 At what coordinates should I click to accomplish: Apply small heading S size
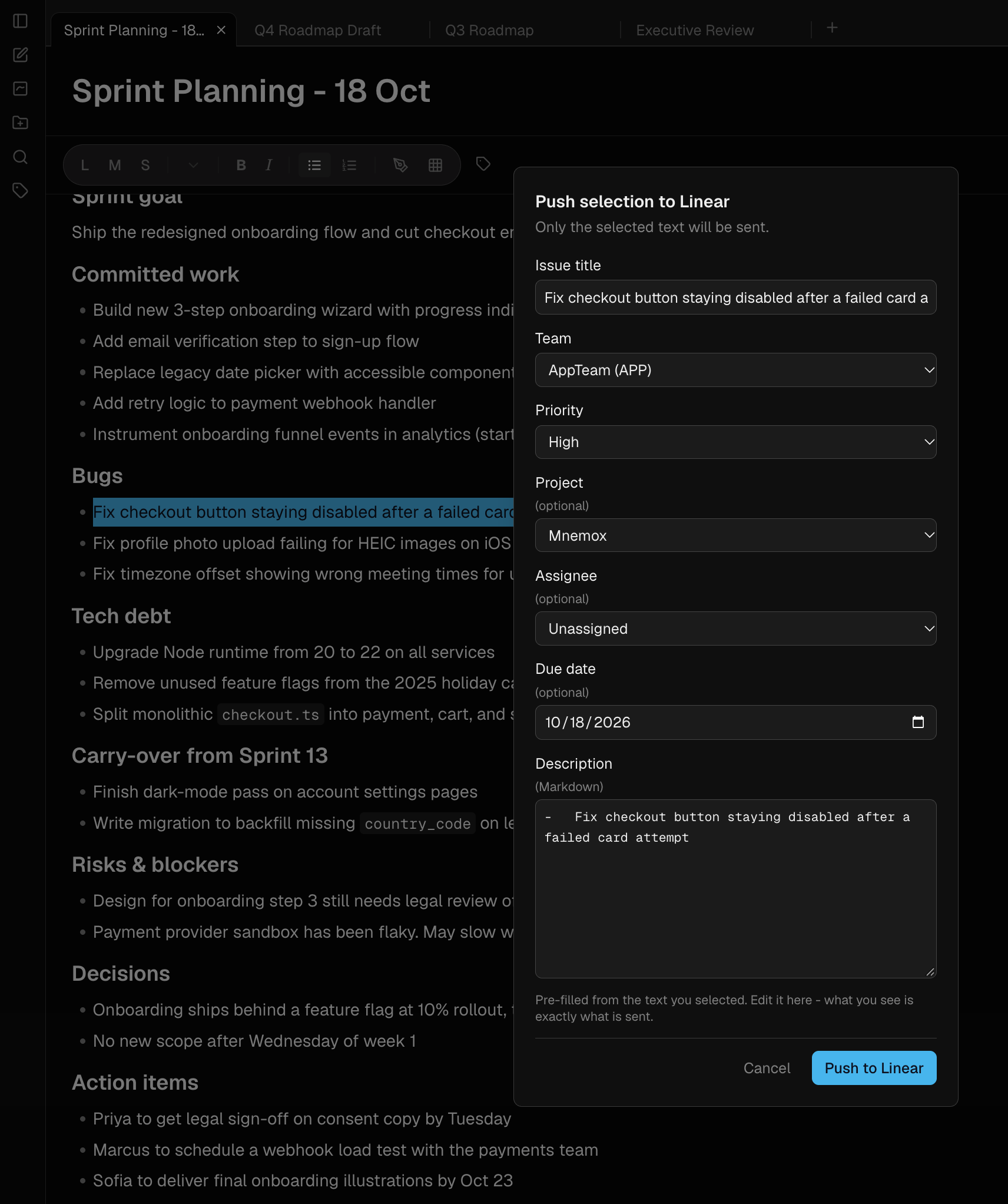(x=145, y=166)
